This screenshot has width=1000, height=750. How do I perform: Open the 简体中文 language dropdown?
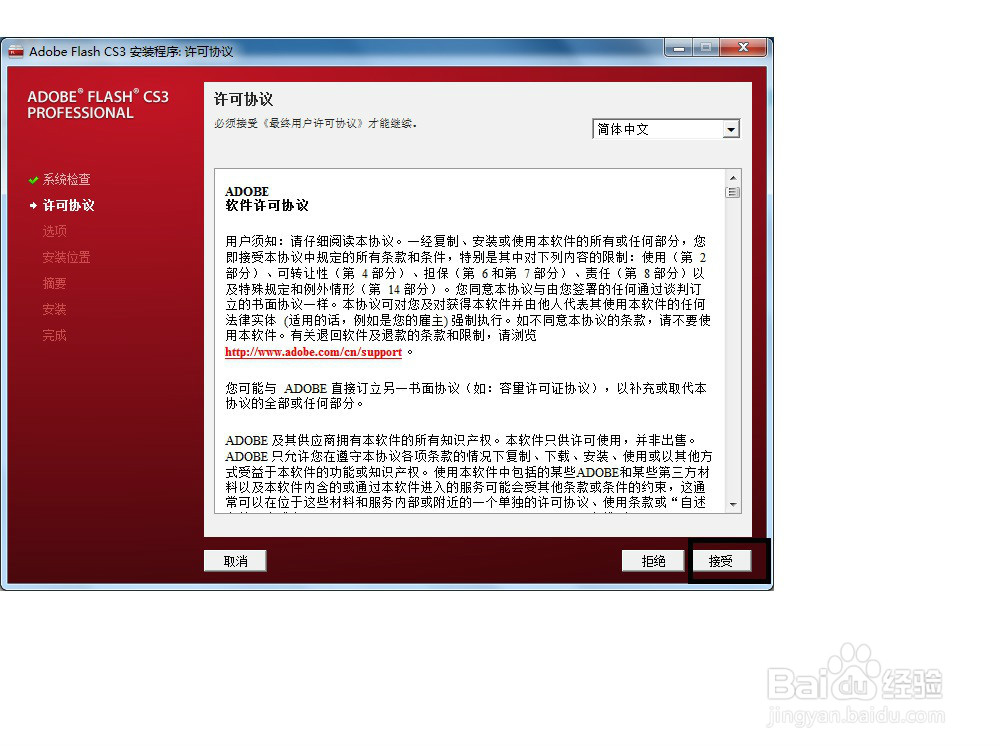pyautogui.click(x=666, y=129)
